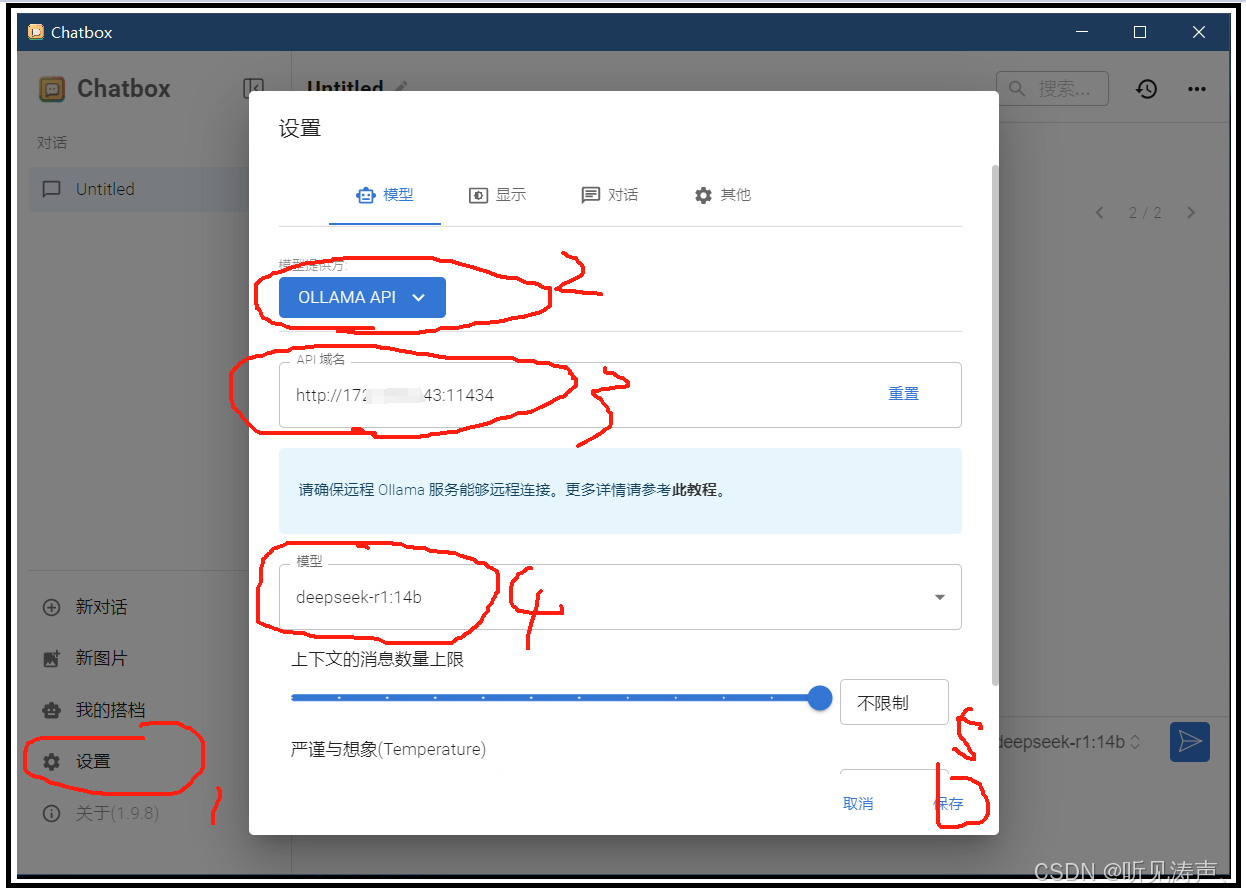Click the 严谨与想象(Temperature) label
This screenshot has width=1246, height=892.
[x=388, y=749]
